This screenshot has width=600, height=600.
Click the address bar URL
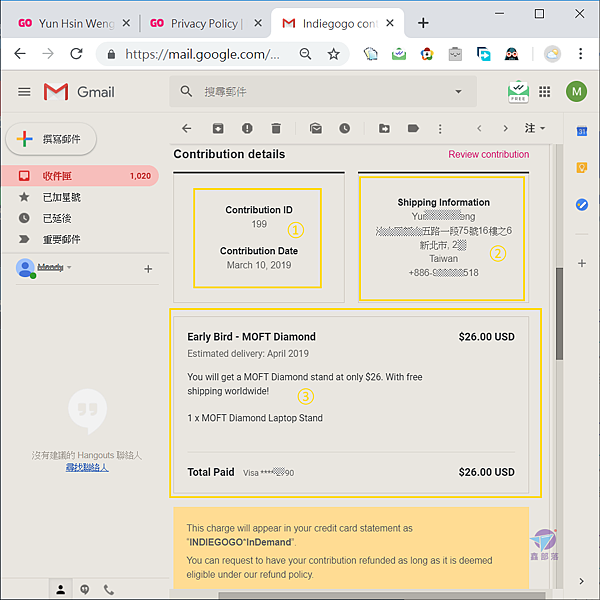tap(202, 54)
